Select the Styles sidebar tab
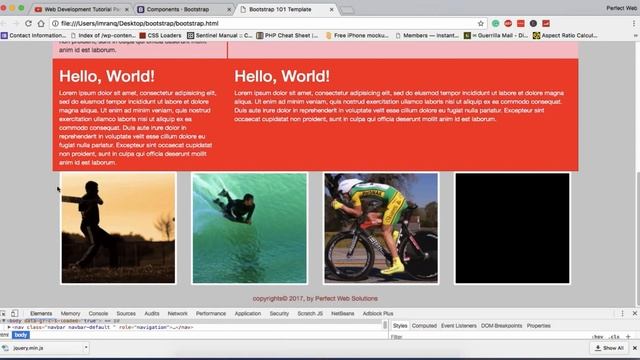Screen dimensions: 640x360 (x=400, y=326)
